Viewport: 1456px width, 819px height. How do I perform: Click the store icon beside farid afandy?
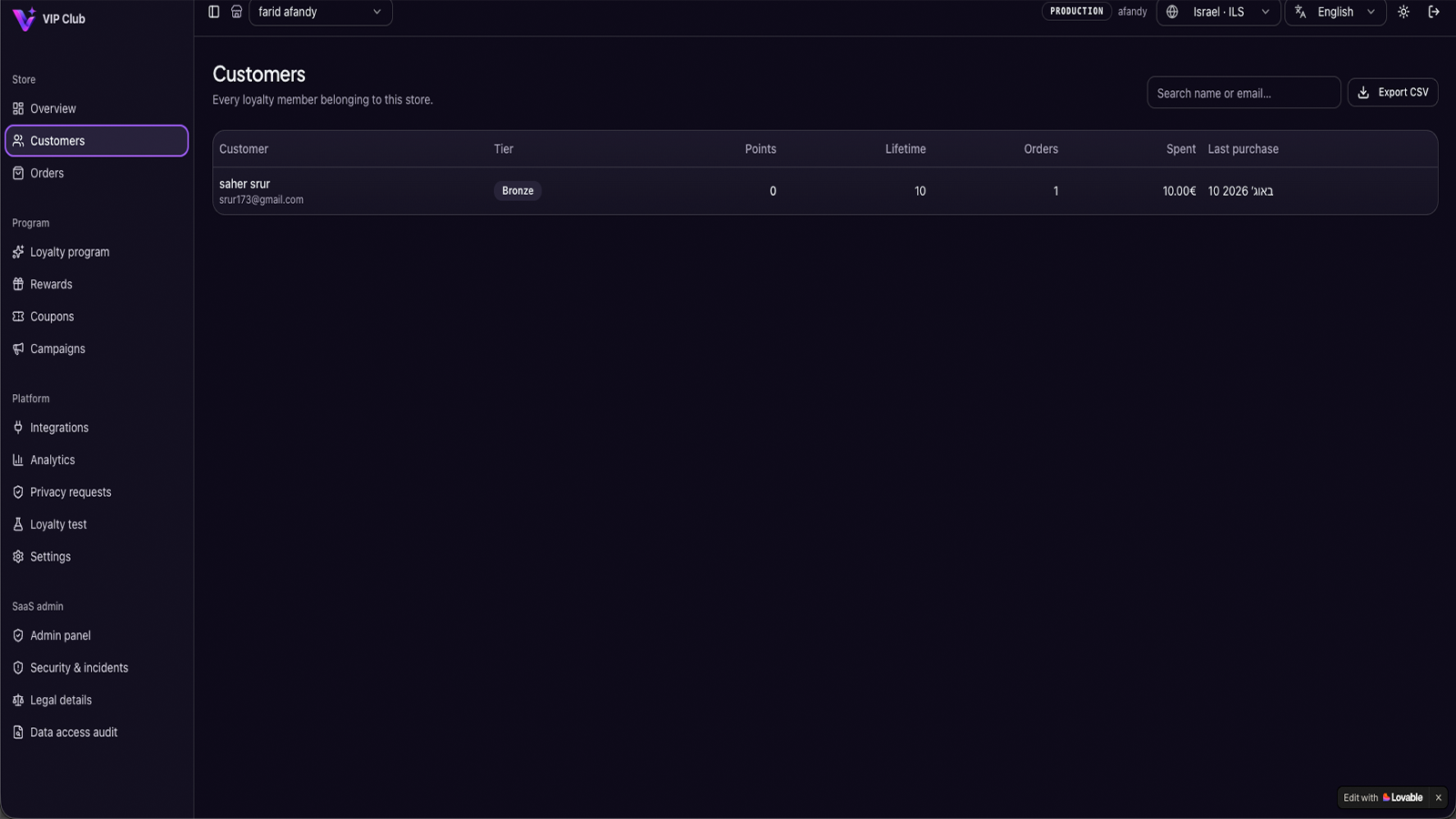coord(237,12)
